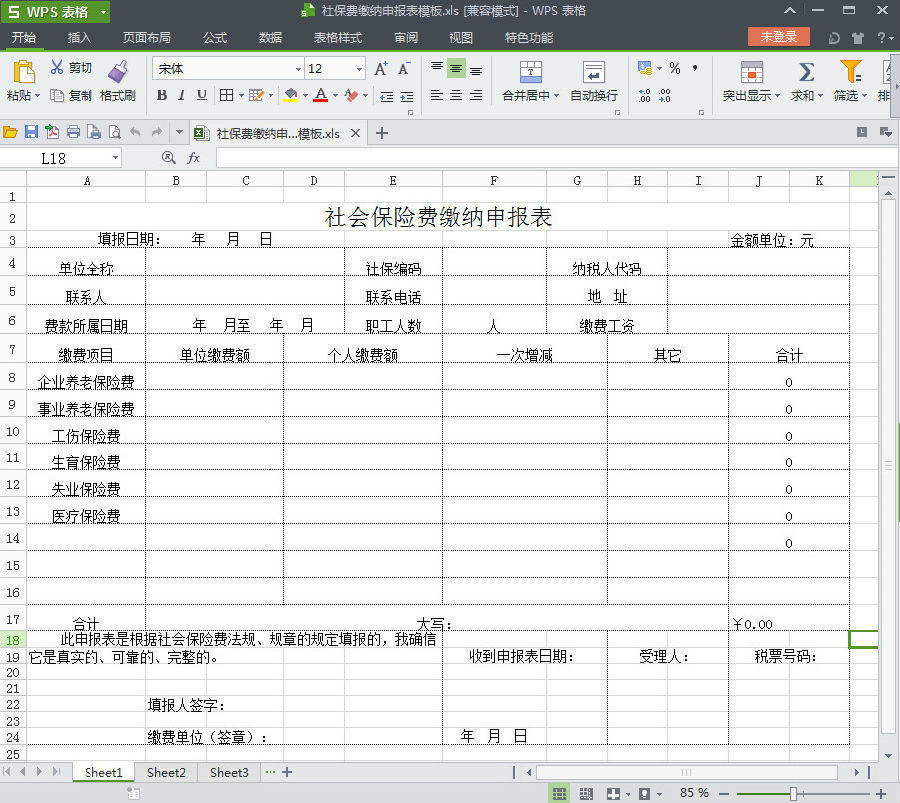Open the WPS 表格 application menu dropdown arrow

103,11
